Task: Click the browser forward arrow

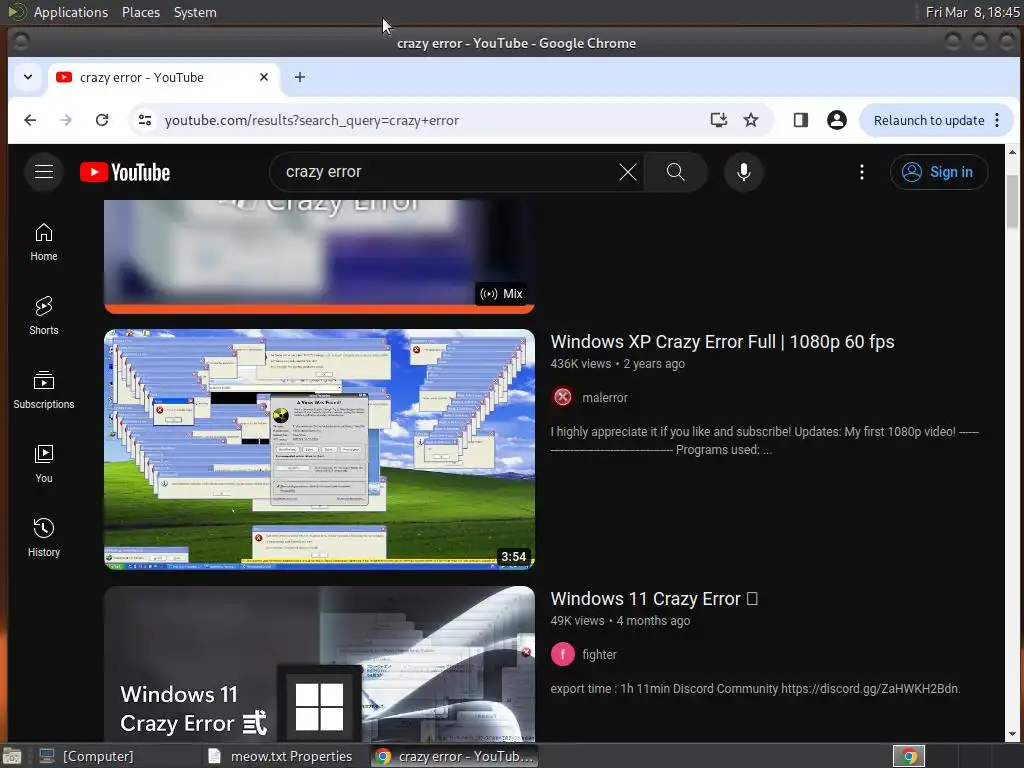Action: [x=66, y=120]
